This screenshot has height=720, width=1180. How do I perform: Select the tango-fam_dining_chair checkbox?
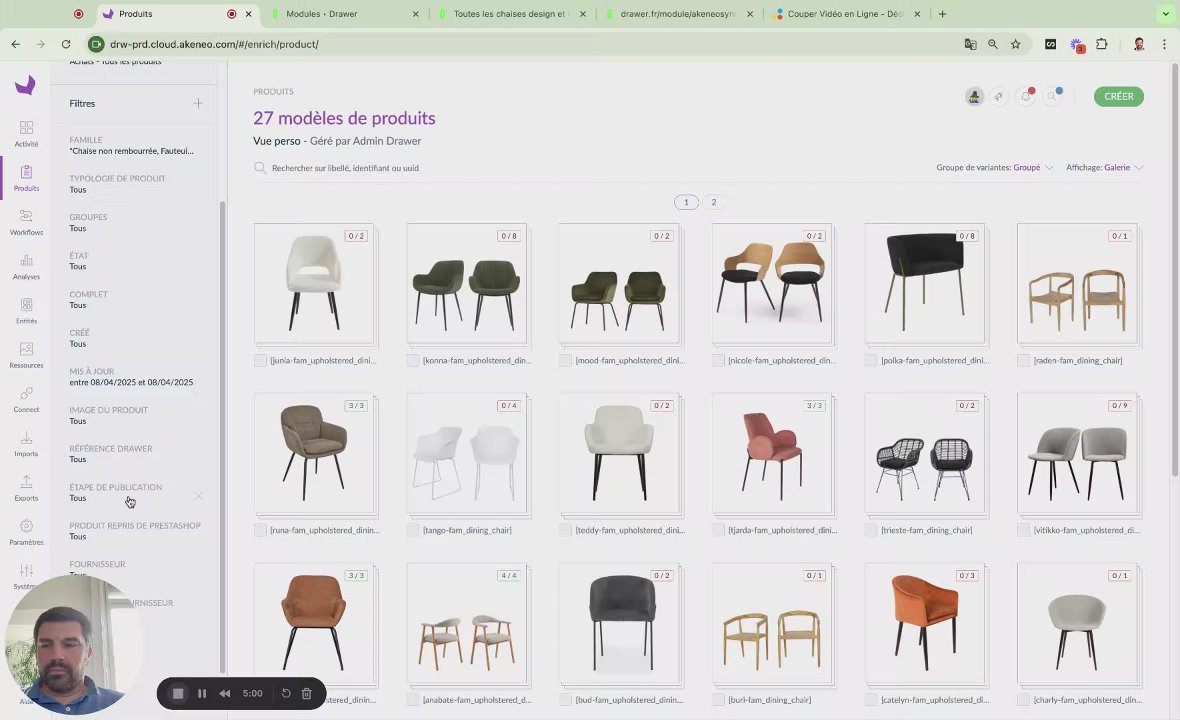pyautogui.click(x=412, y=530)
